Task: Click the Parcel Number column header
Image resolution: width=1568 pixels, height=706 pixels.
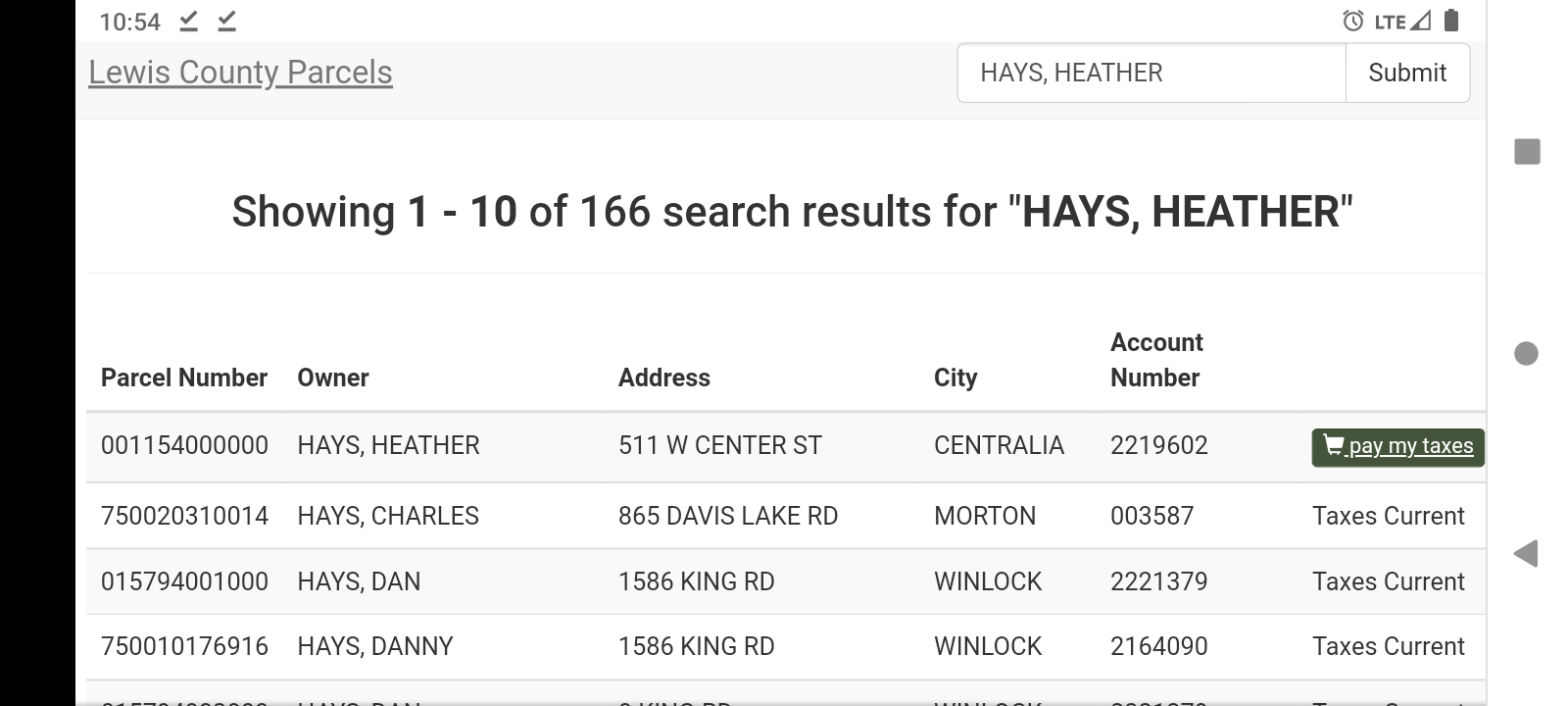Action: [184, 378]
